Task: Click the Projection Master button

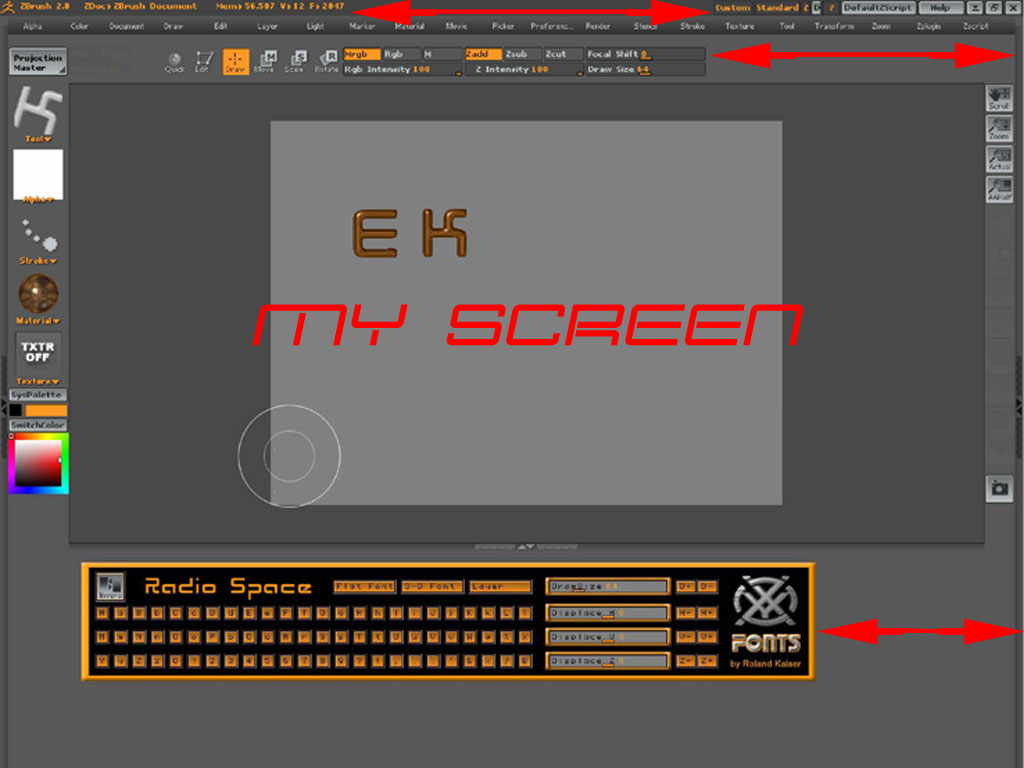Action: click(38, 61)
